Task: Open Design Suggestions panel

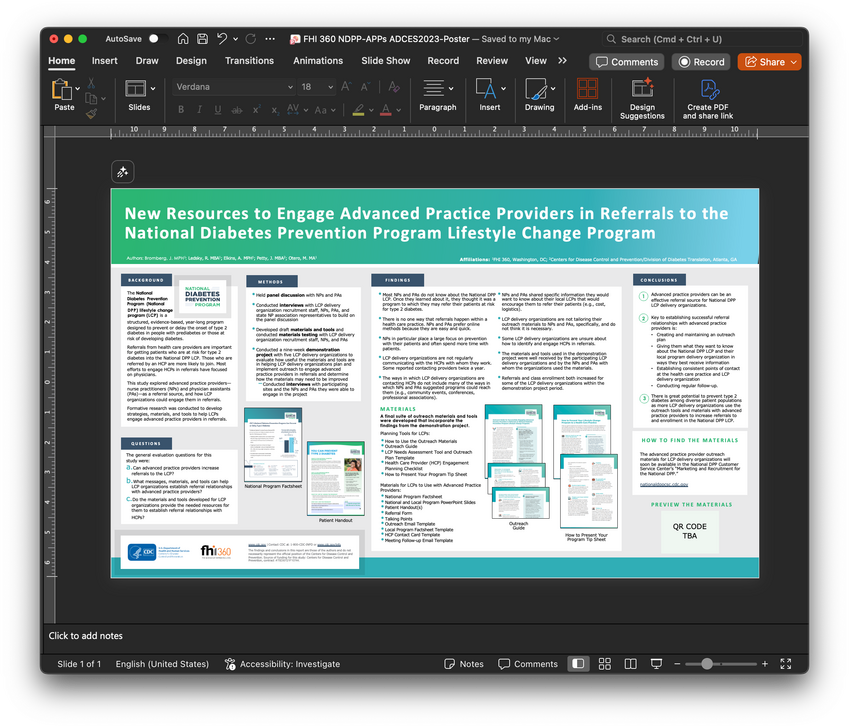Action: coord(642,96)
